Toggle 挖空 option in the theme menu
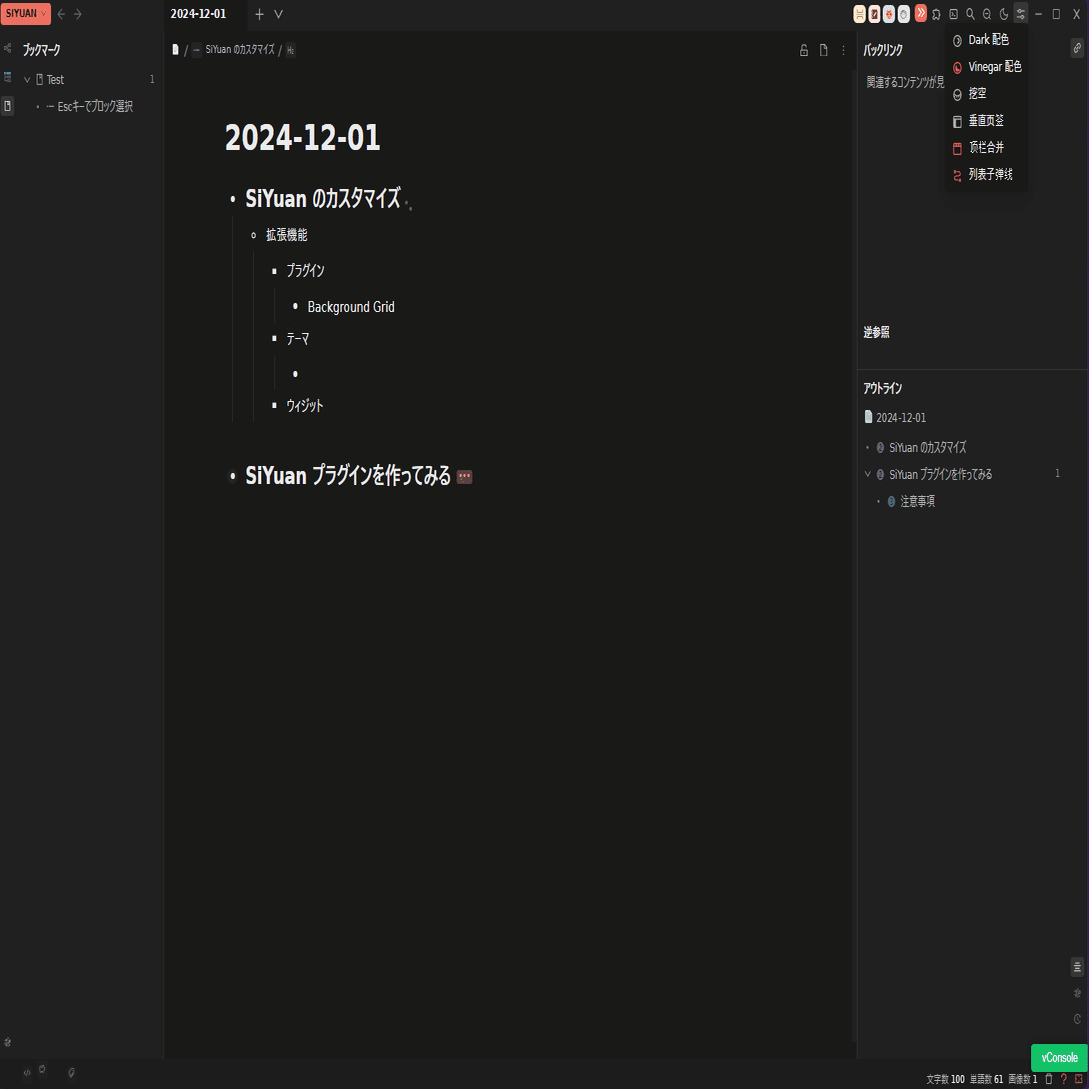Image resolution: width=1089 pixels, height=1089 pixels. point(986,94)
